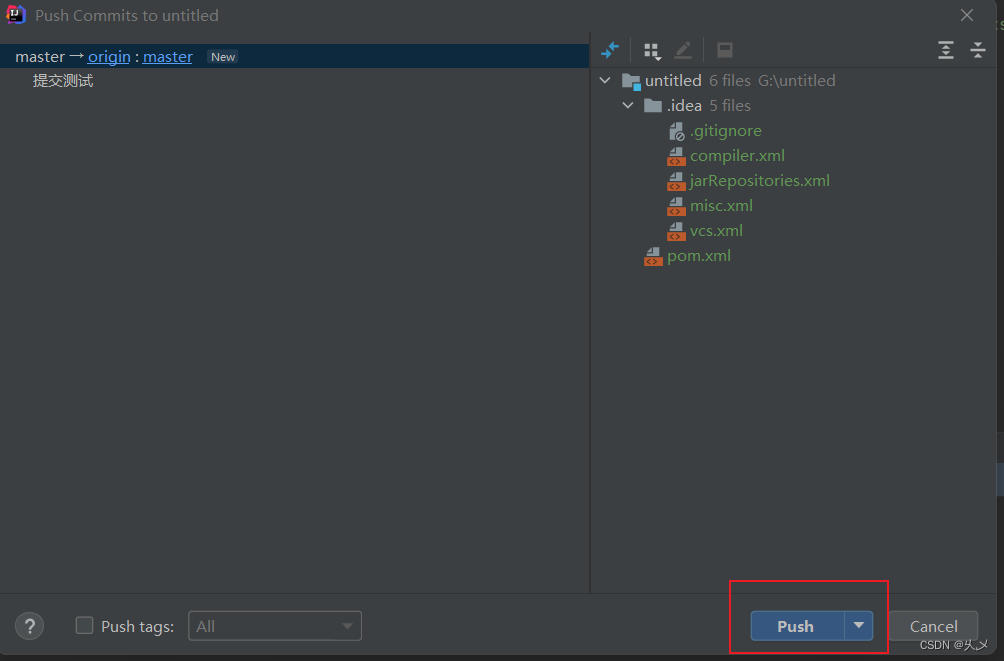Select the 提交测试 commit entry

point(64,79)
